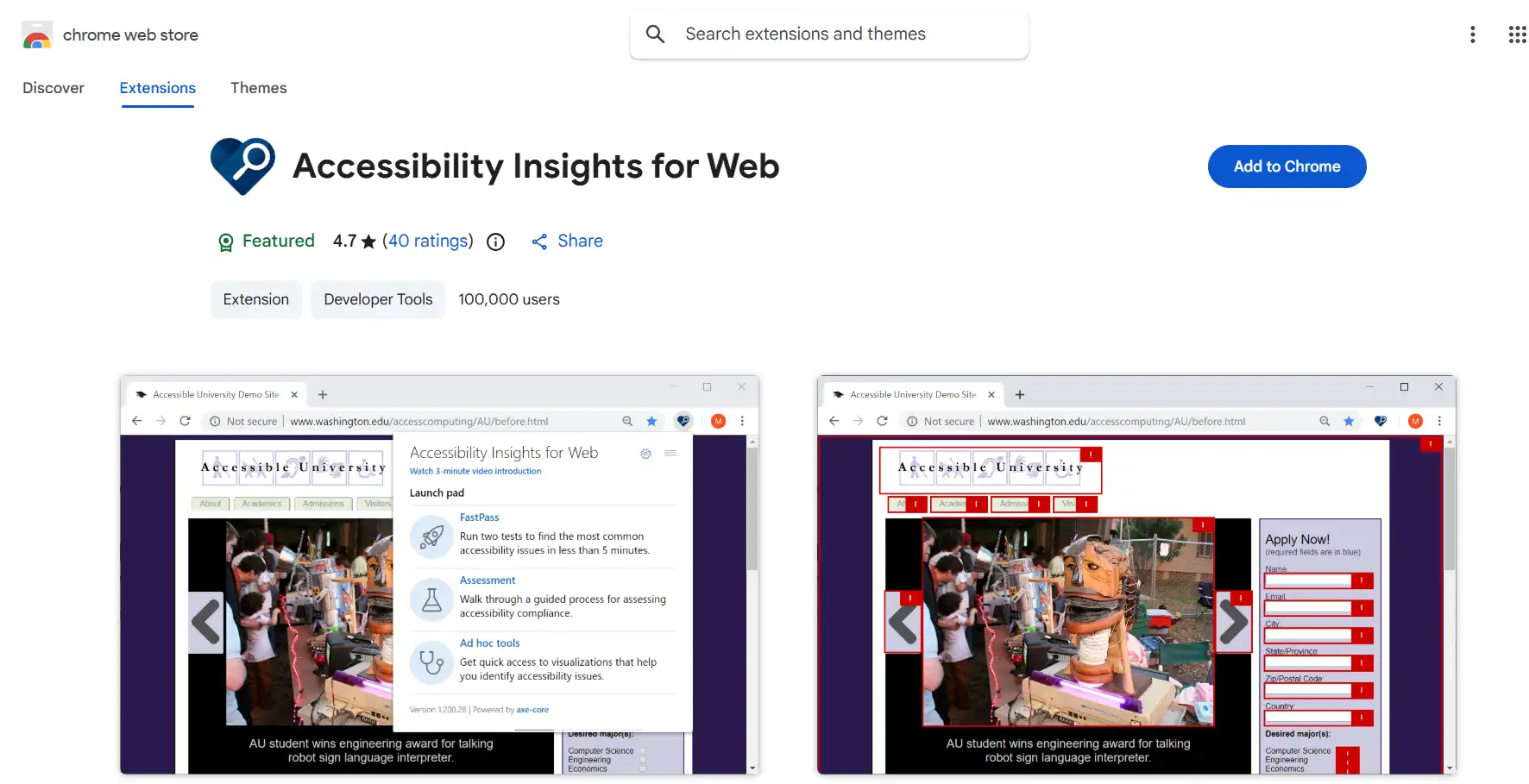Click the info icon beside the ratings
1529x784 pixels.
[x=494, y=241]
